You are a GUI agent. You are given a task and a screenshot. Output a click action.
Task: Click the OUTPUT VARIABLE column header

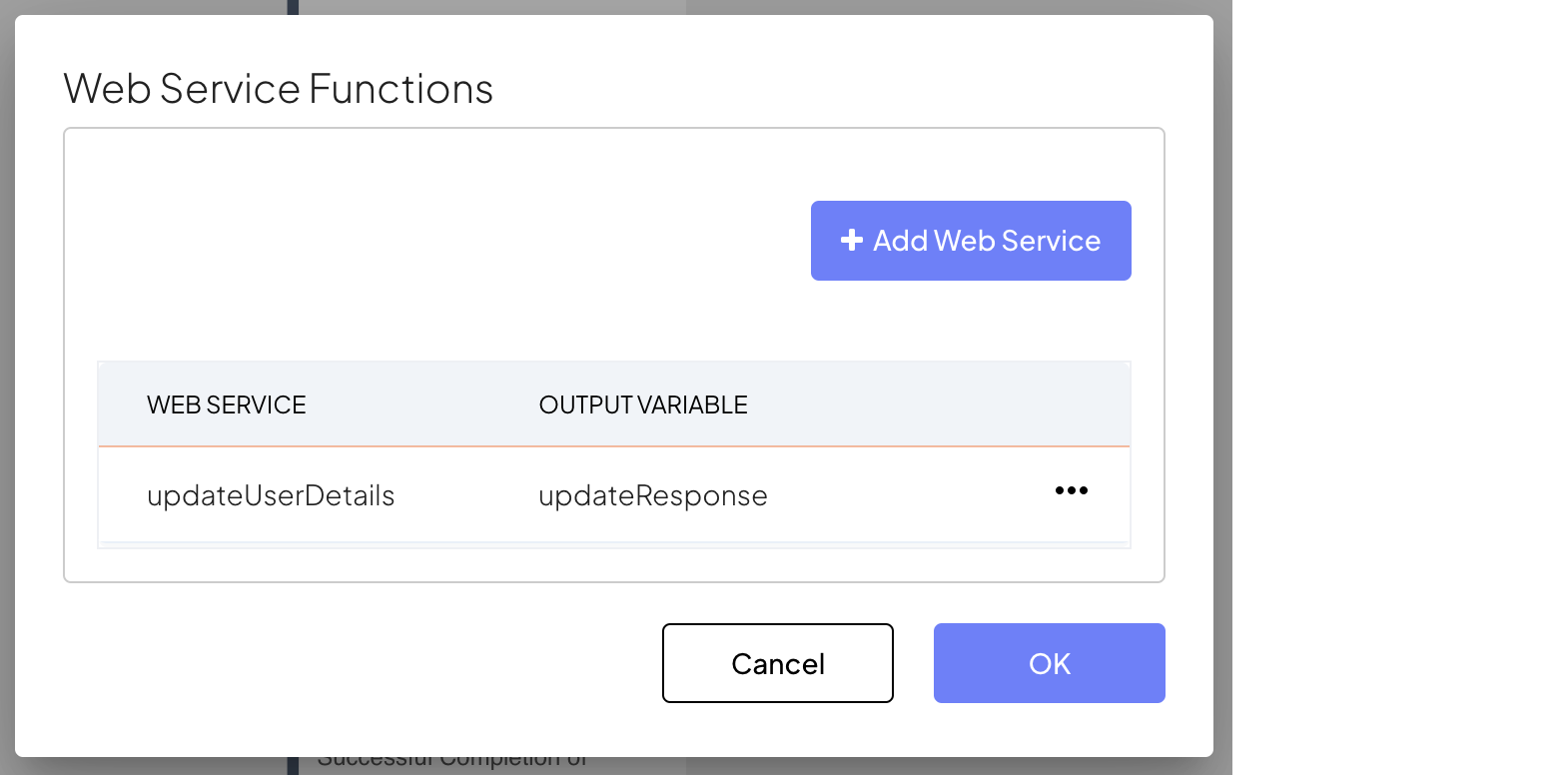click(x=643, y=404)
